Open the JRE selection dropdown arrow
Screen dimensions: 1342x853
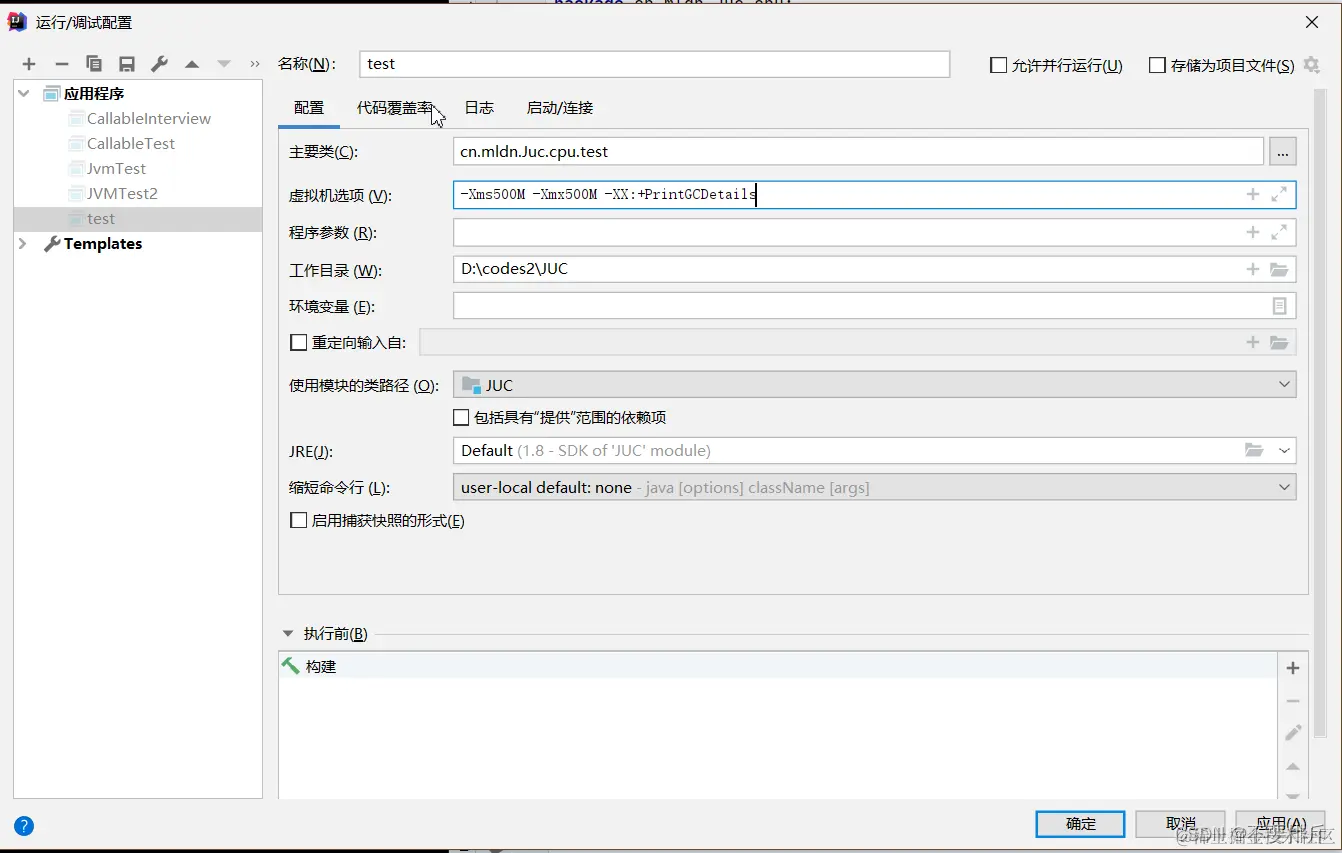coord(1284,450)
